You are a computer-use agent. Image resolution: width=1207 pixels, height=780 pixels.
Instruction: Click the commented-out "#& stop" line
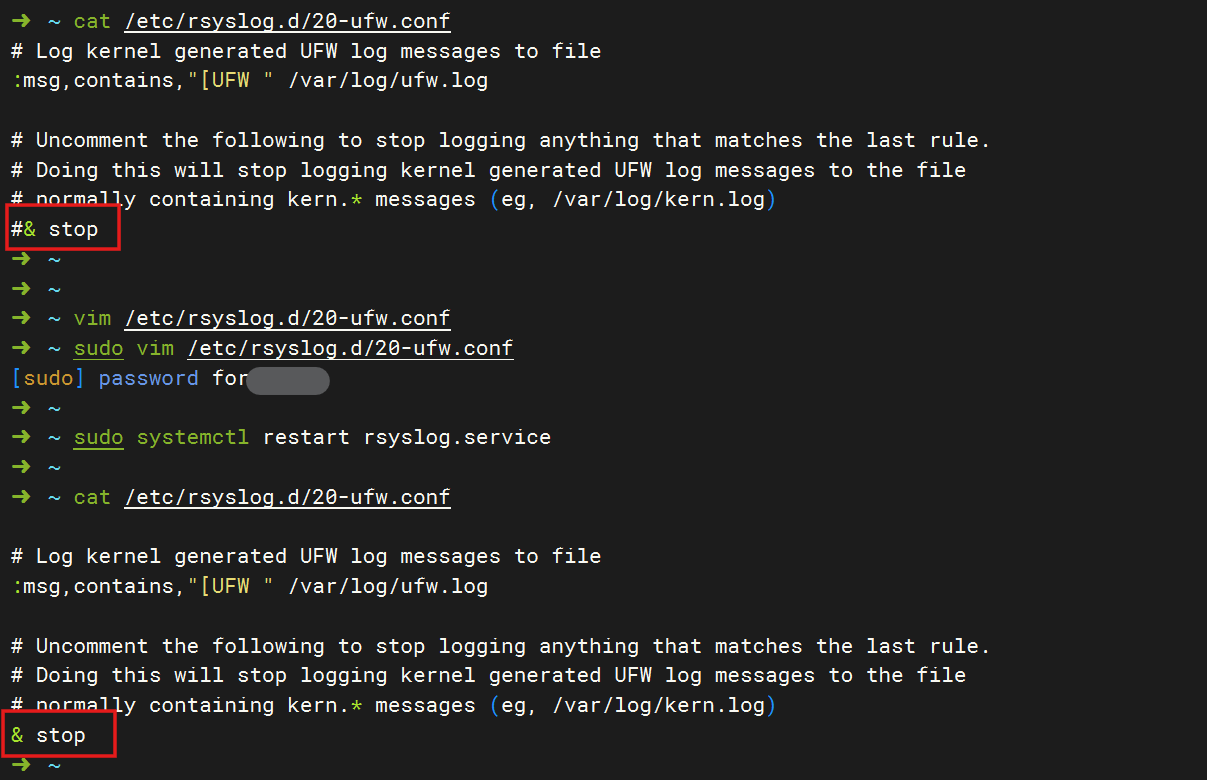click(55, 229)
